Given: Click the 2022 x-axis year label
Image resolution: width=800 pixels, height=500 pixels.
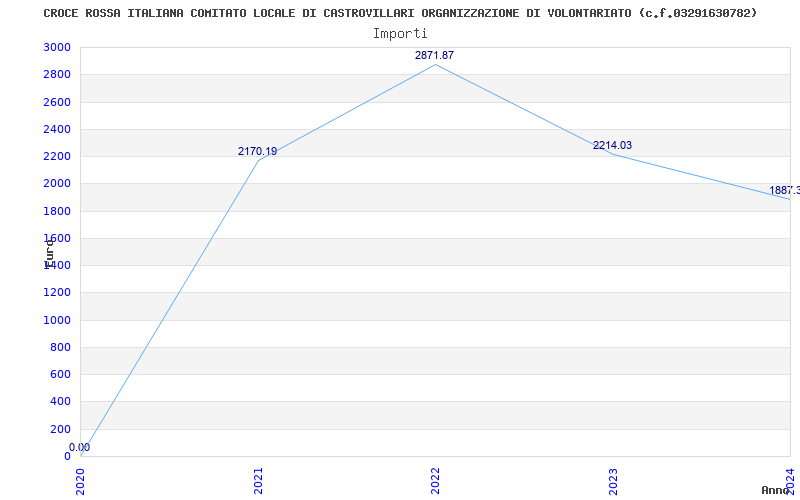Looking at the screenshot, I should (x=435, y=481).
